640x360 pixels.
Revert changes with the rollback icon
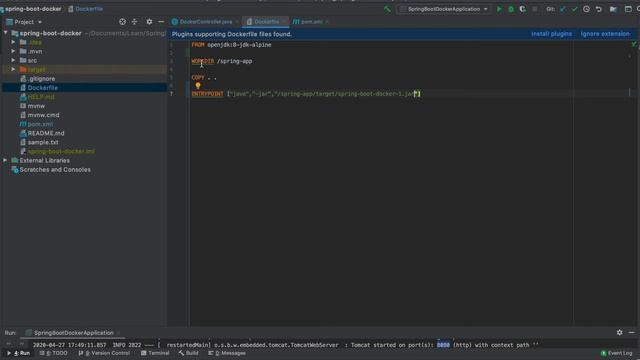tap(598, 9)
